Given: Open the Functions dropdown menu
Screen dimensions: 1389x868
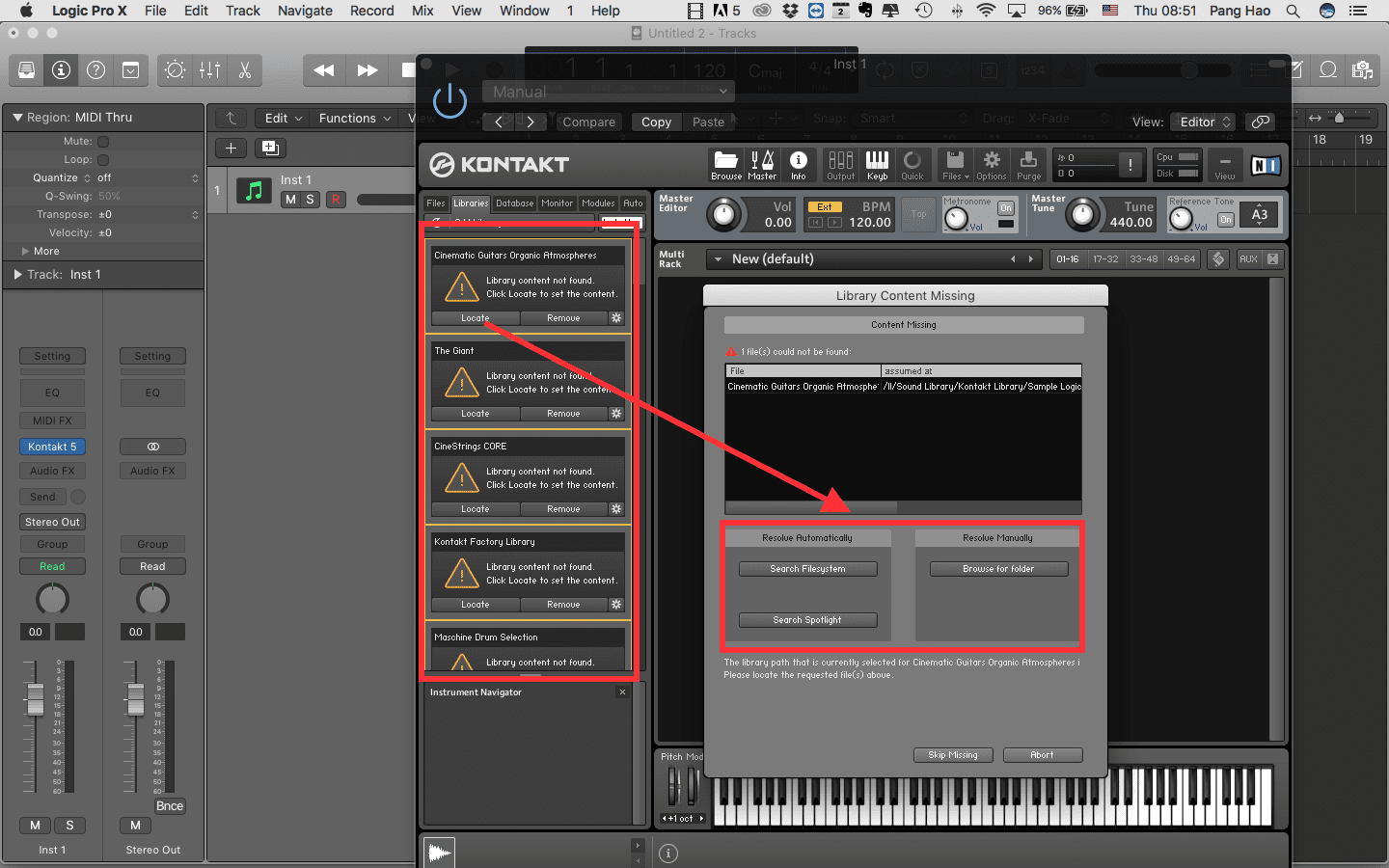Looking at the screenshot, I should (355, 118).
